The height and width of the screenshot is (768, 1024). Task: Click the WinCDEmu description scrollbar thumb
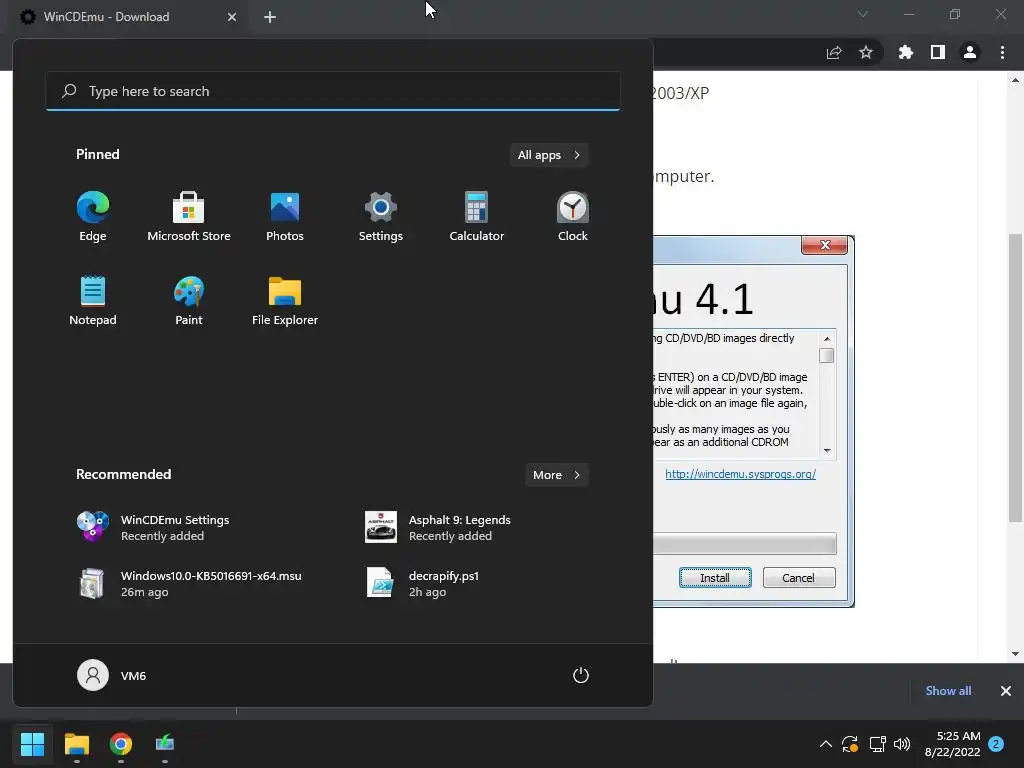[x=827, y=355]
